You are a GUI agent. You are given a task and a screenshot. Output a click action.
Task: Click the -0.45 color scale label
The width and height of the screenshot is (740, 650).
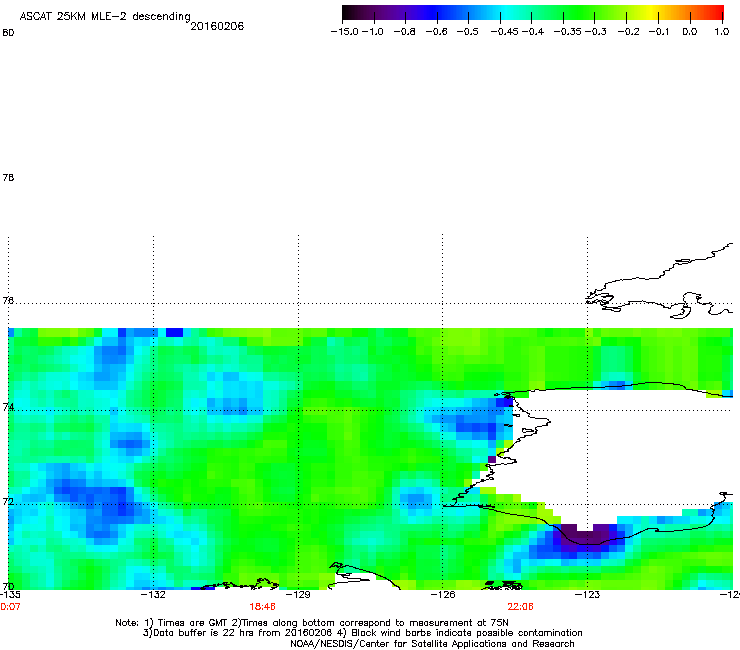pos(504,32)
